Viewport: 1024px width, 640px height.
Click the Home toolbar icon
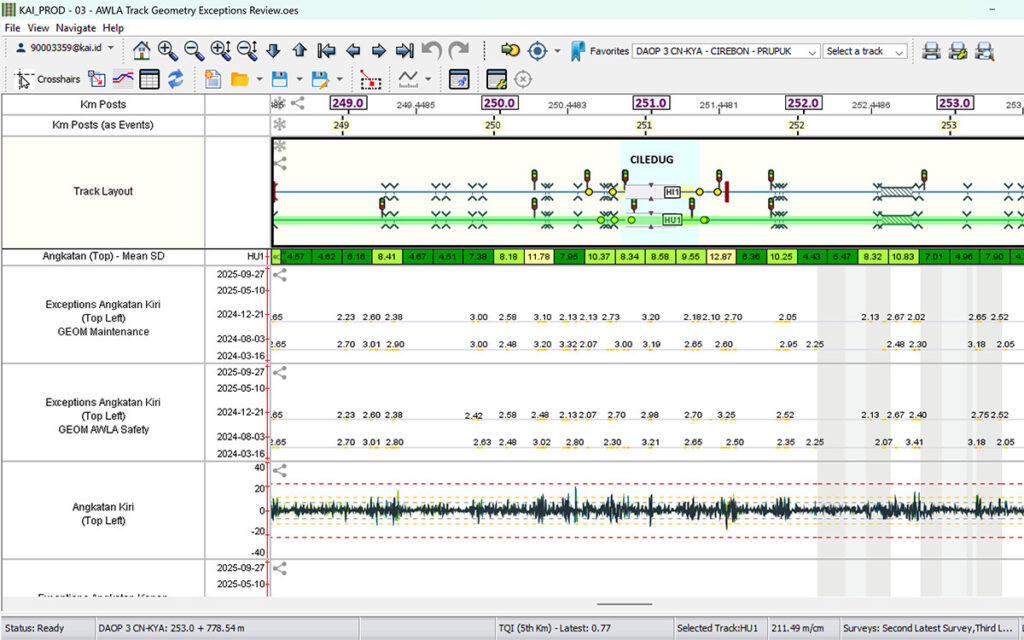click(x=140, y=50)
